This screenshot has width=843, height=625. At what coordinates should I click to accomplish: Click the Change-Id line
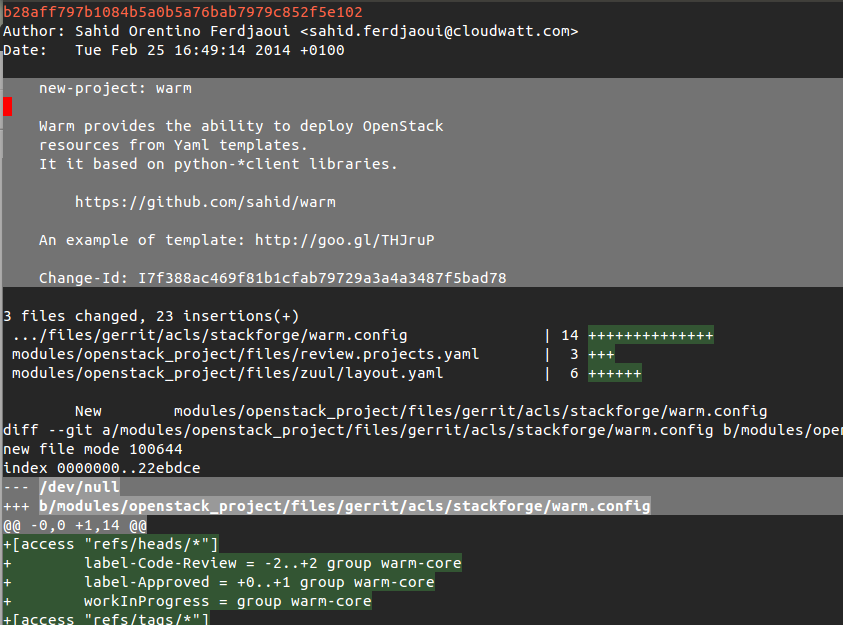coord(272,278)
